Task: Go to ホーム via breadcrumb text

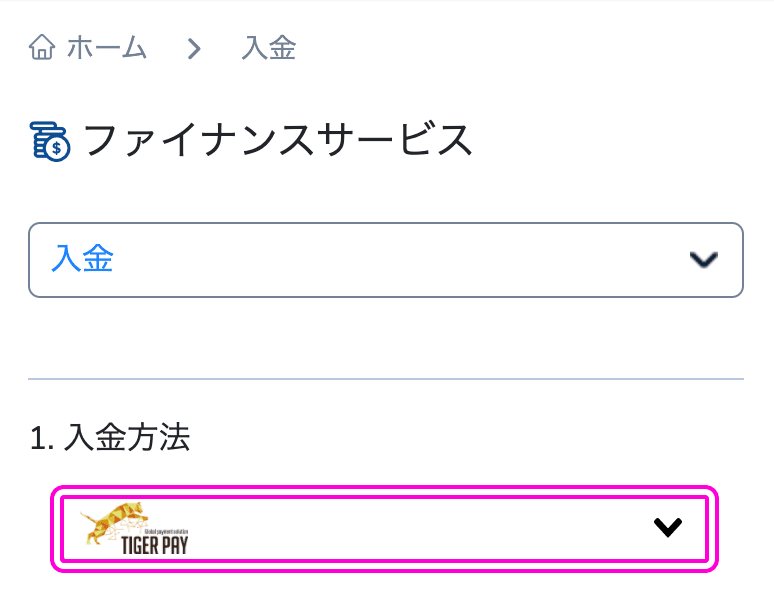Action: click(107, 48)
